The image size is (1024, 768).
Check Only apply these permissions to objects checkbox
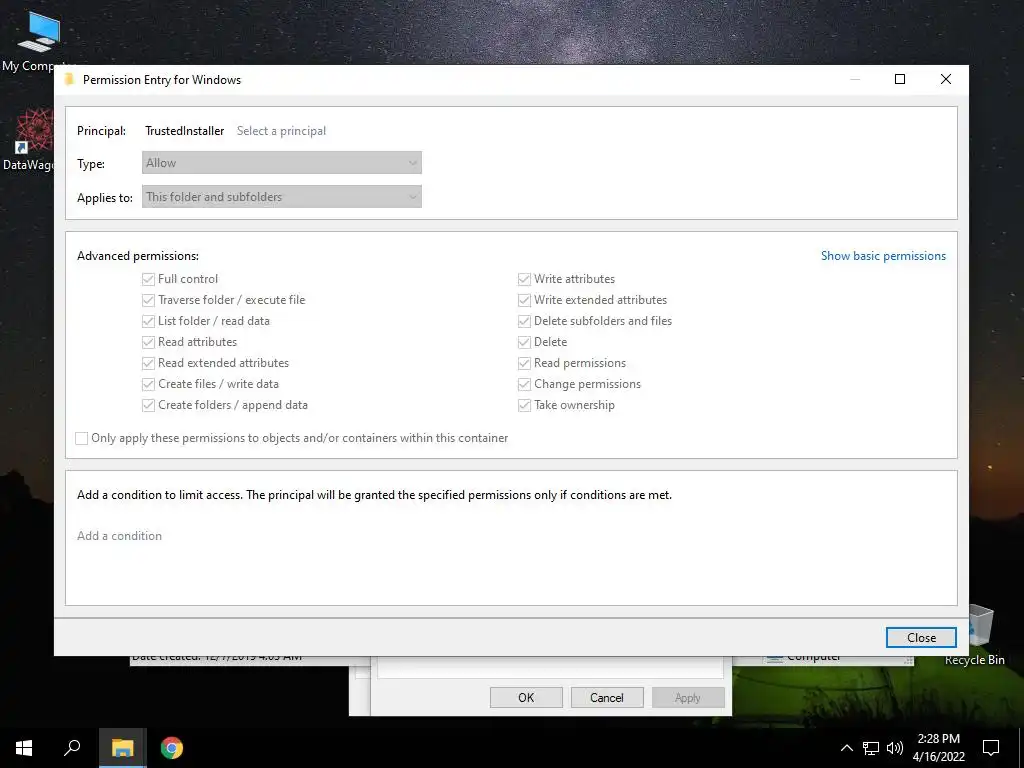click(82, 438)
